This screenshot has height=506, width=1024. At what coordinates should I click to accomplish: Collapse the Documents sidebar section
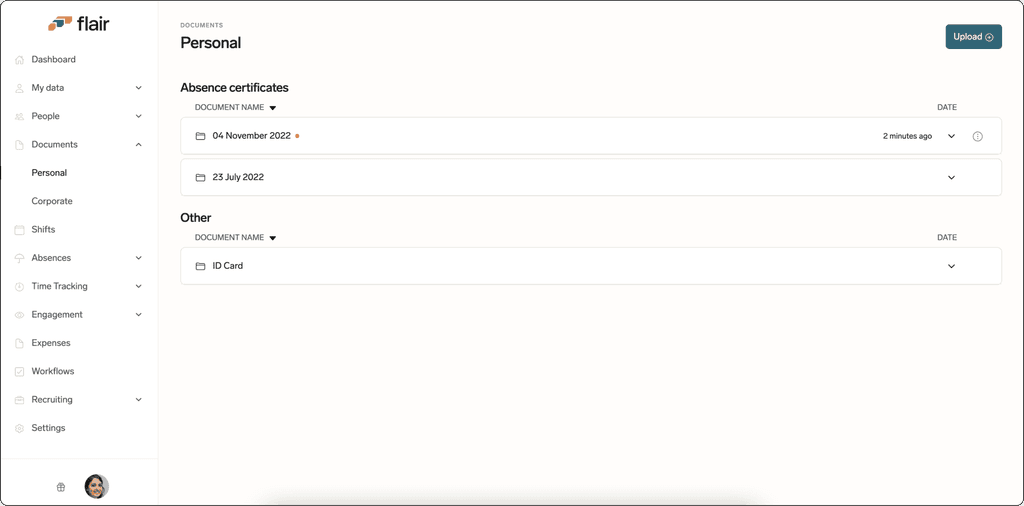coord(138,144)
